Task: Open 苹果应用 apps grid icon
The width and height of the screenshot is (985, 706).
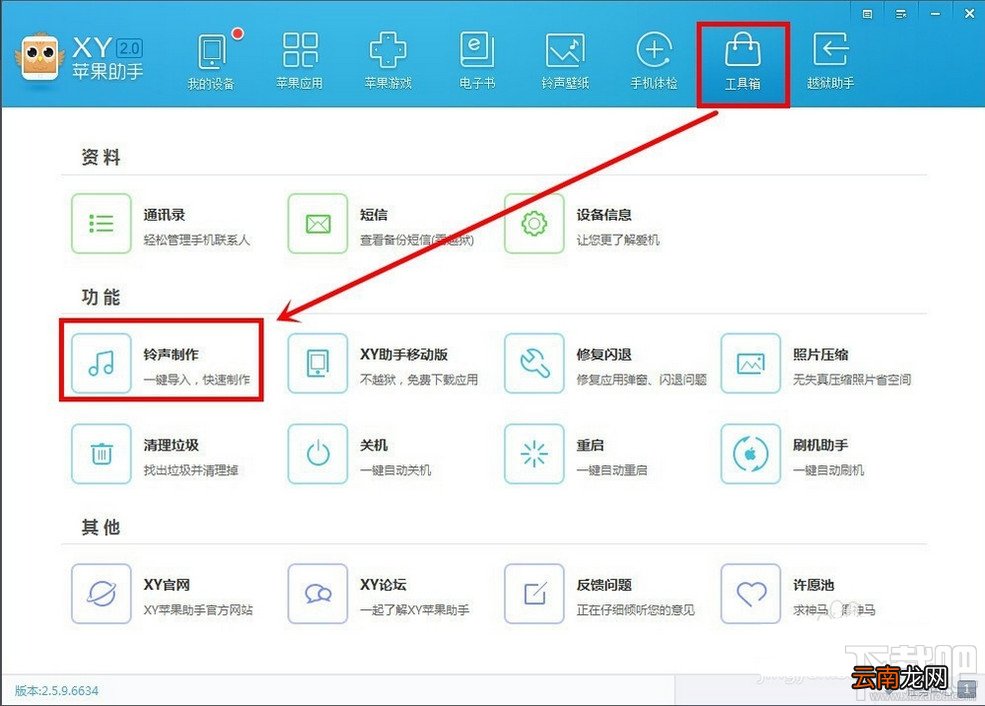Action: (300, 50)
